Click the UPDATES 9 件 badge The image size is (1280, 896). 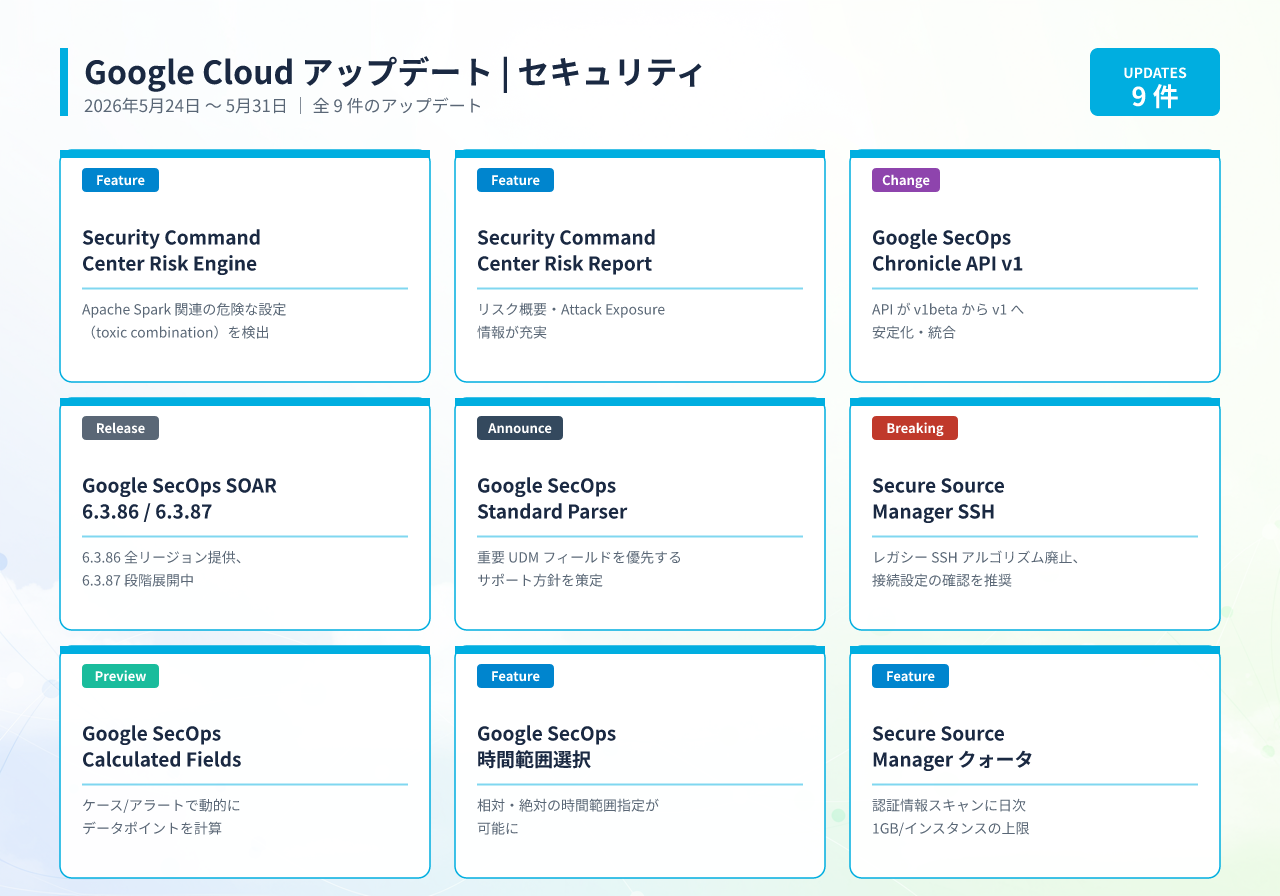tap(1155, 82)
